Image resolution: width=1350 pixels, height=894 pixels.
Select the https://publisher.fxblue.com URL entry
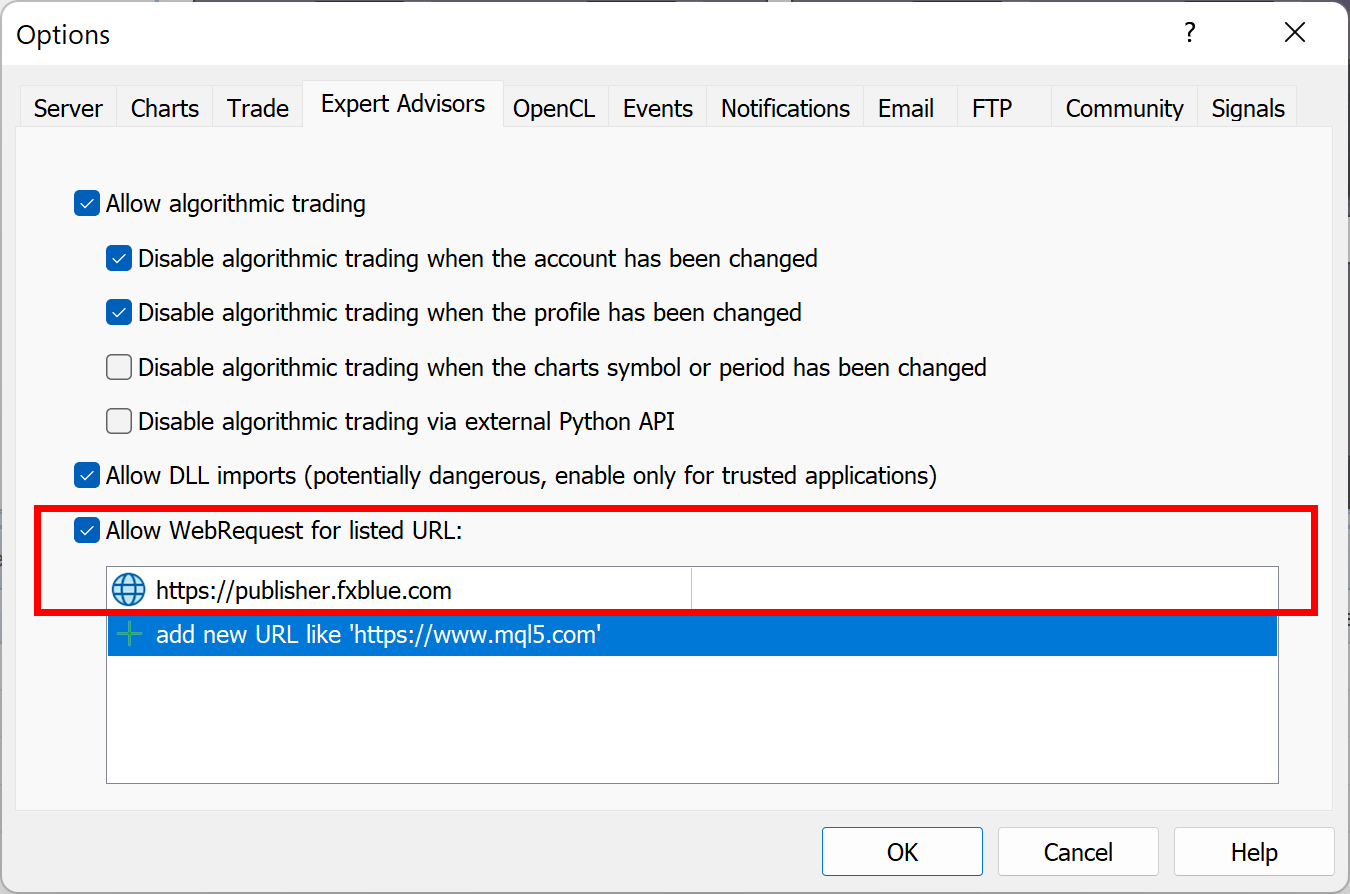pyautogui.click(x=304, y=591)
